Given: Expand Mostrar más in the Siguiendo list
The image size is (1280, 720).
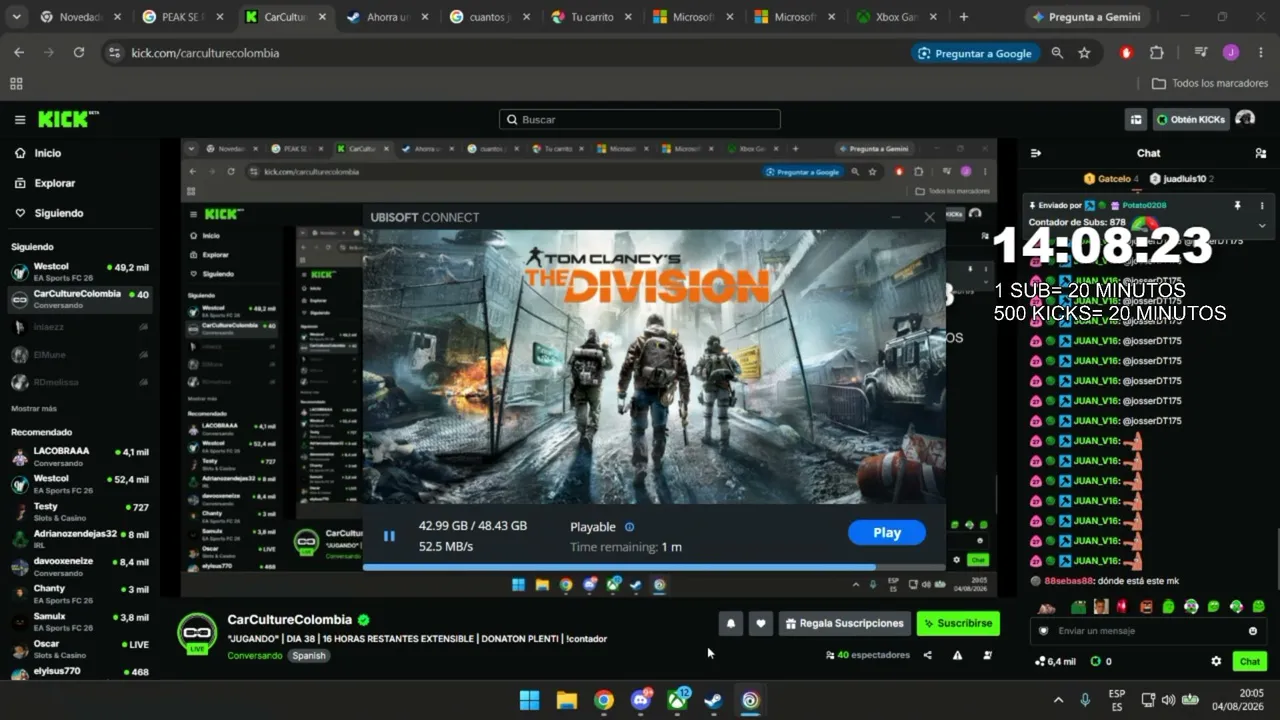Looking at the screenshot, I should click(x=34, y=409).
